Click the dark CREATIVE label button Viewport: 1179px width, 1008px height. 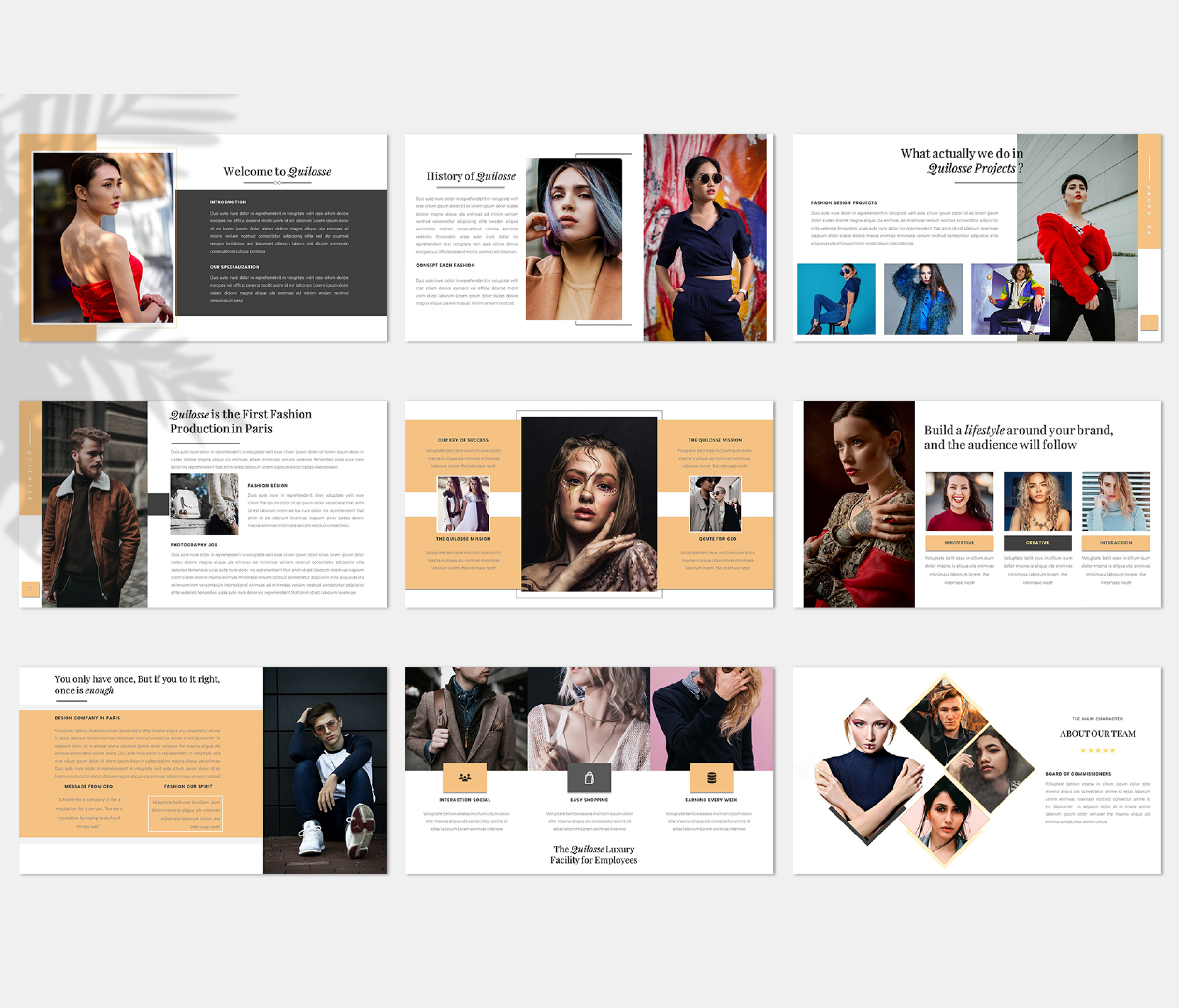click(1037, 543)
